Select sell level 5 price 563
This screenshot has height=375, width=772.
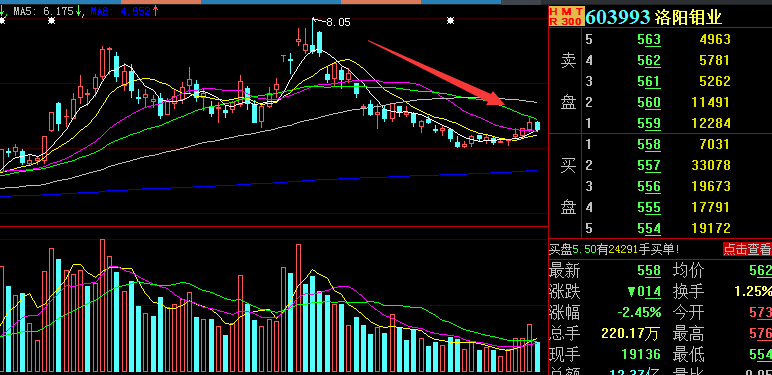coord(649,39)
